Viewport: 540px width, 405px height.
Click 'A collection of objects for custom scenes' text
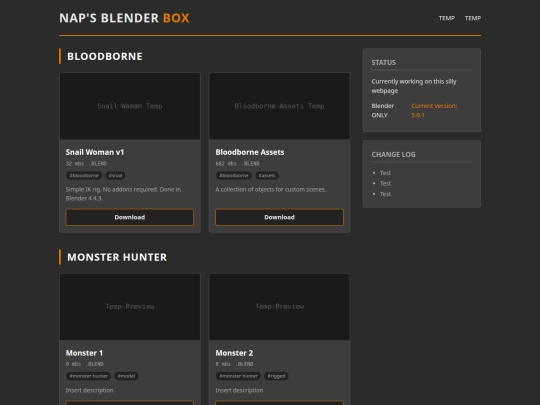(x=271, y=189)
